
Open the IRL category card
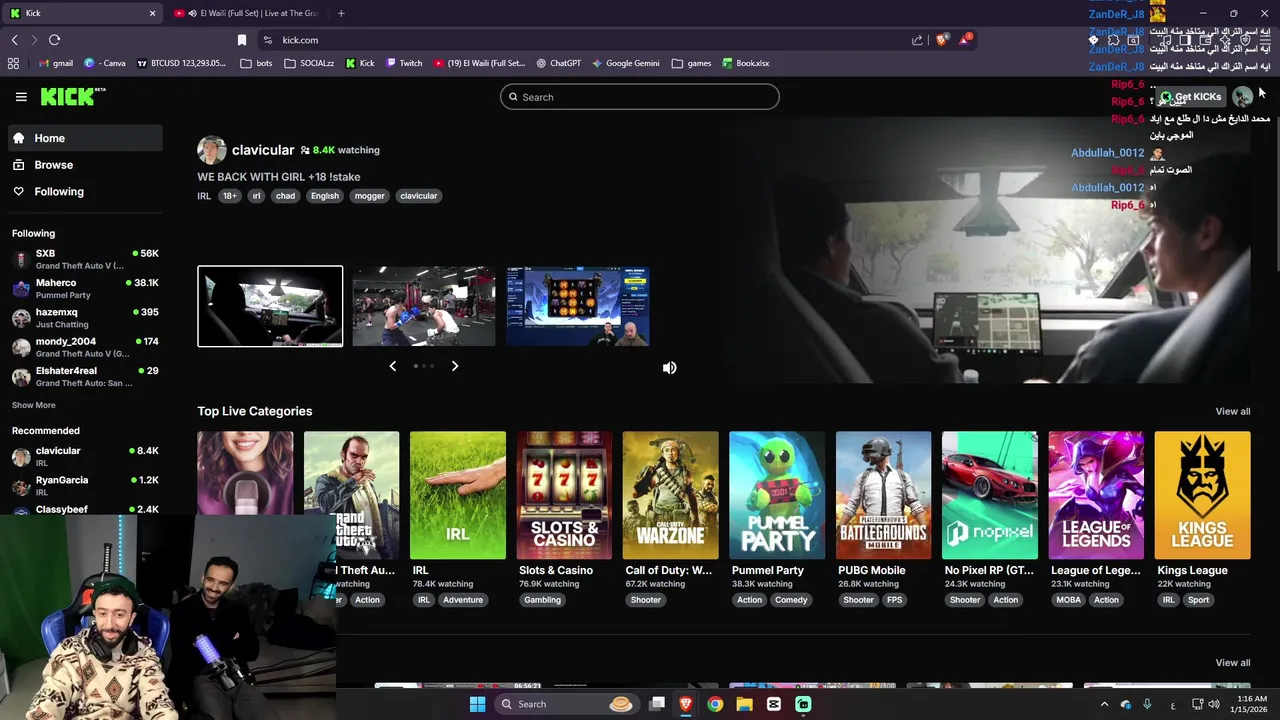point(457,495)
